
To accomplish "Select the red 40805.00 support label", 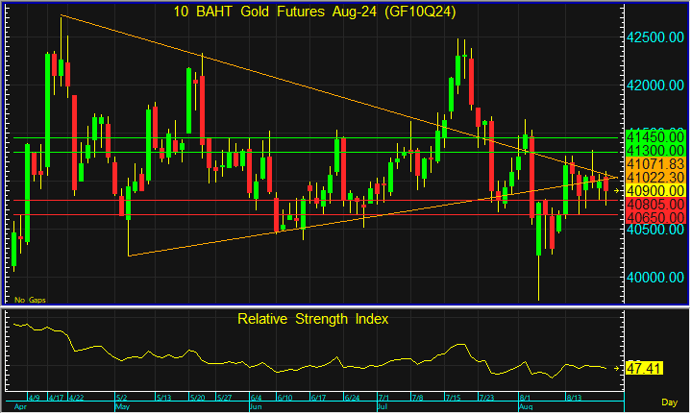I will click(654, 203).
